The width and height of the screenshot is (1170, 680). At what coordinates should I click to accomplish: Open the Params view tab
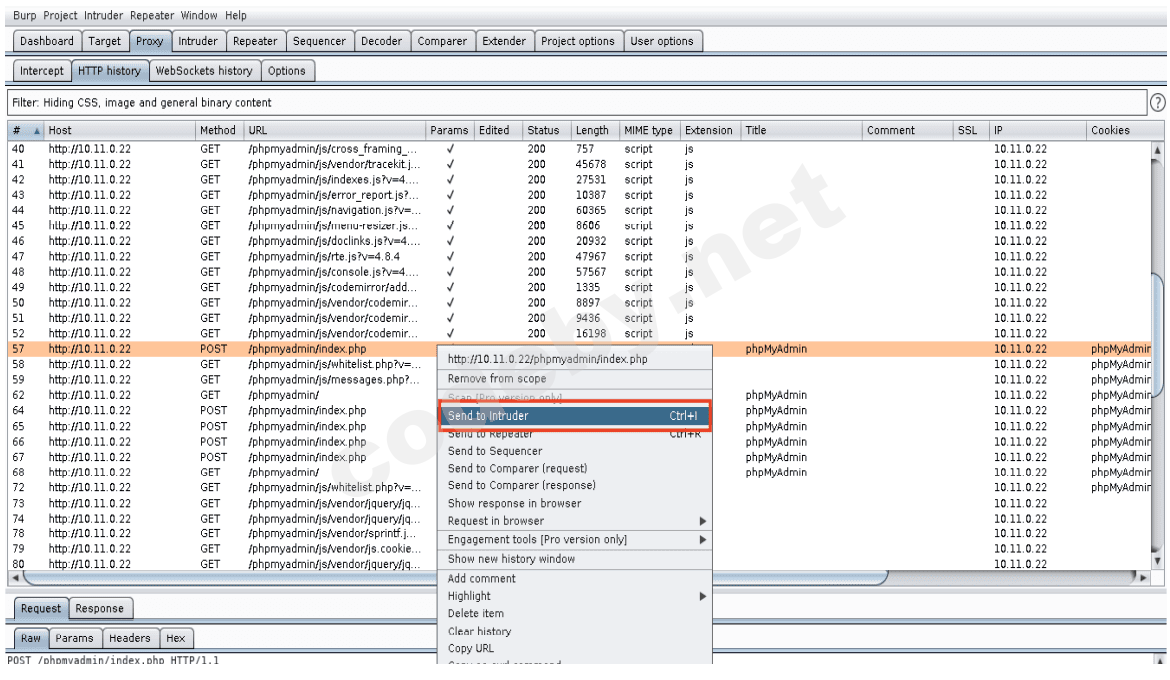click(74, 638)
